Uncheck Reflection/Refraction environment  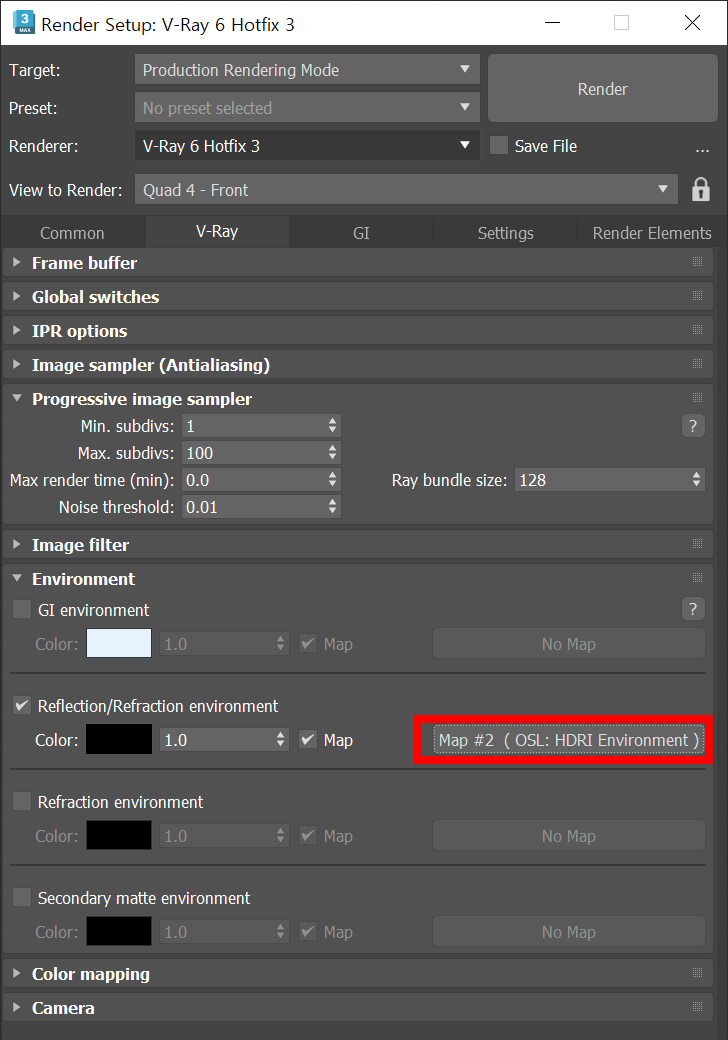click(x=22, y=705)
